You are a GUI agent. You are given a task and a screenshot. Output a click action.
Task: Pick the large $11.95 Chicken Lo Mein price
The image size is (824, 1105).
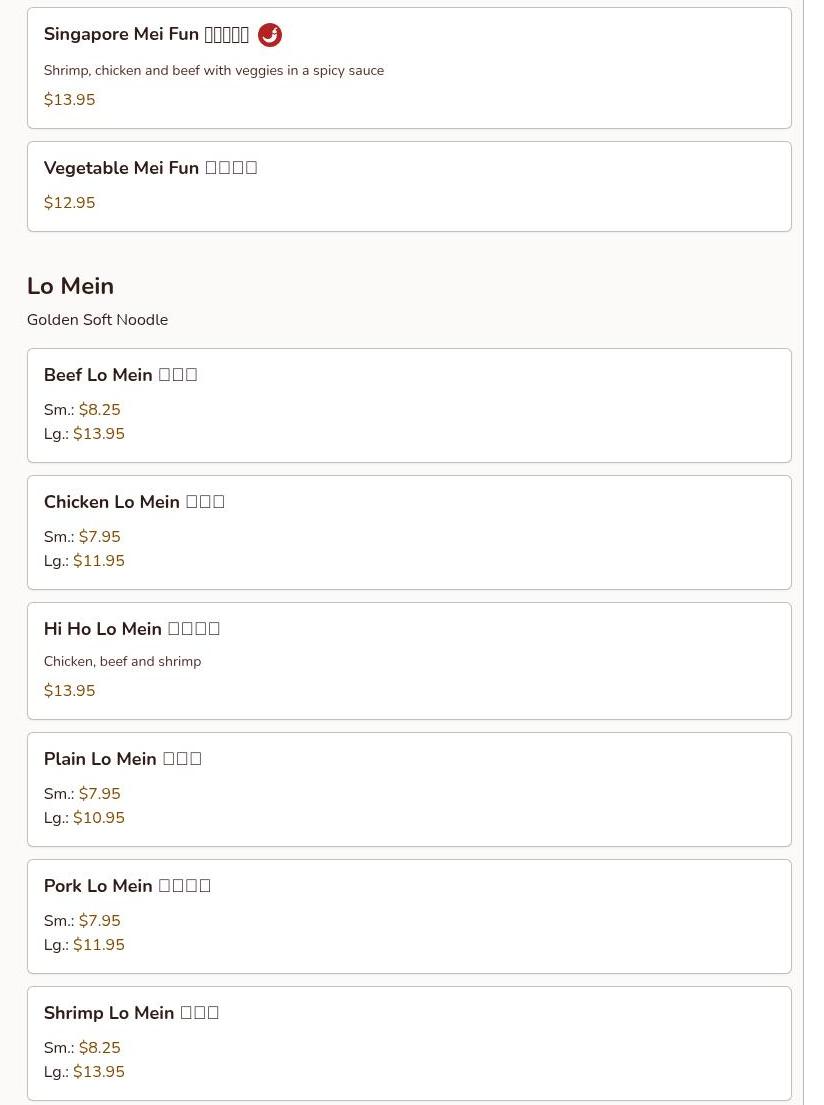click(99, 561)
